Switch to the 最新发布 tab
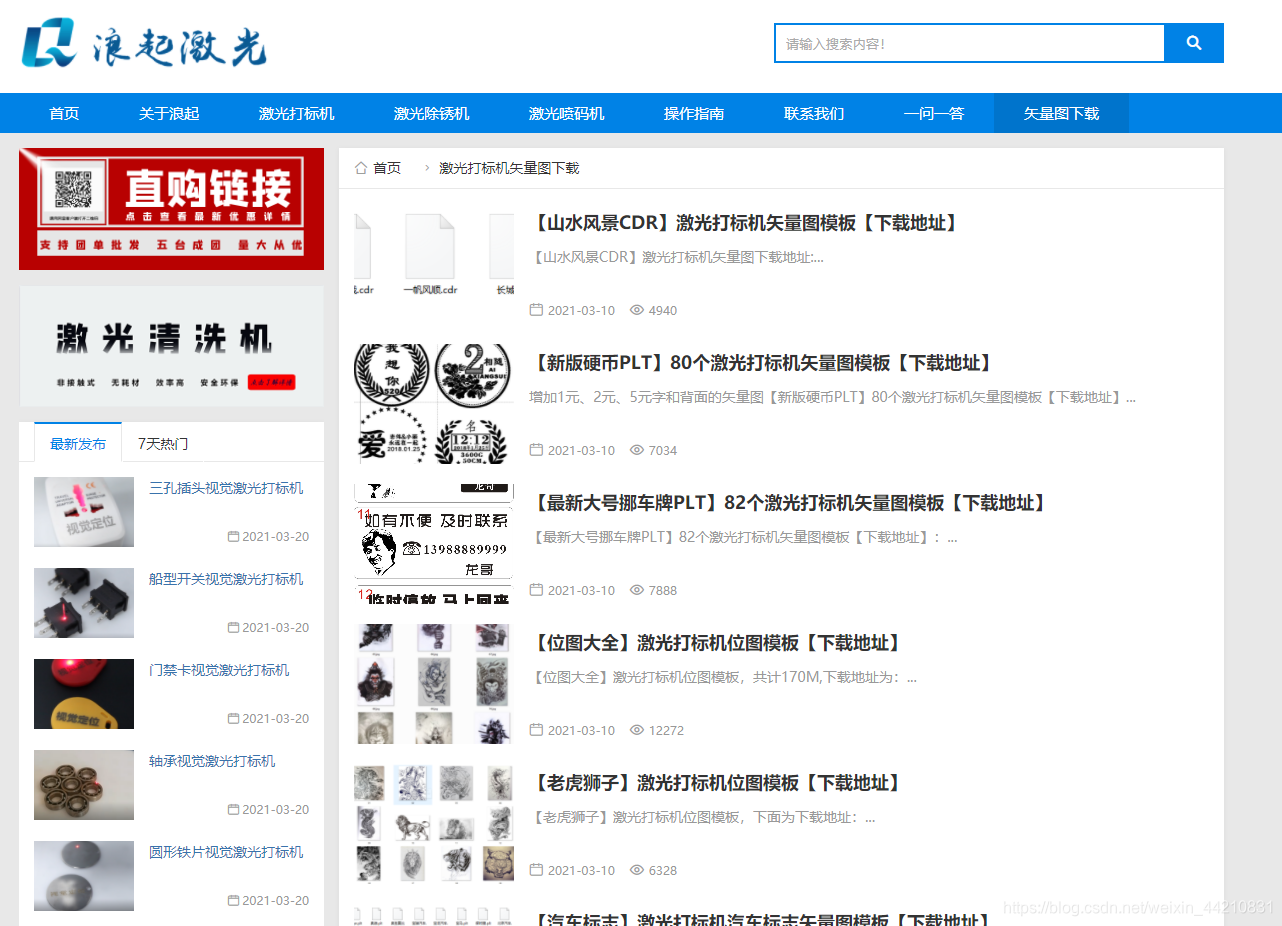Image resolution: width=1282 pixels, height=926 pixels. click(x=78, y=443)
